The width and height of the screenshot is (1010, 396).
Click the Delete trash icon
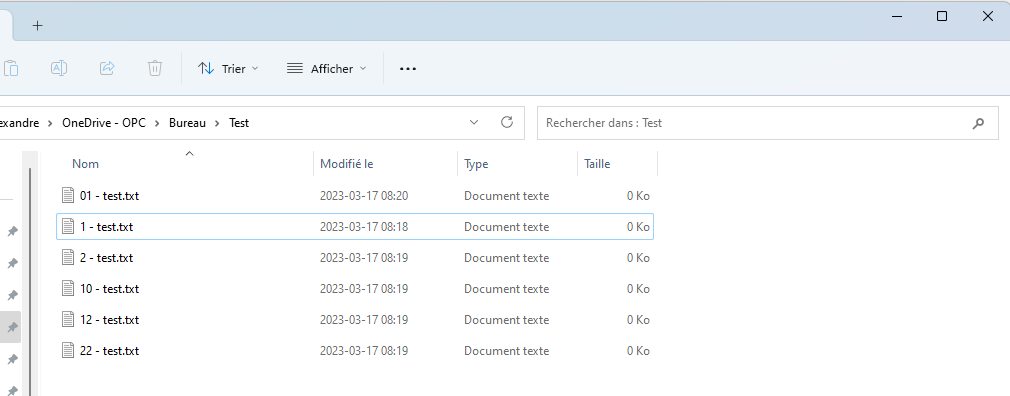coord(155,68)
